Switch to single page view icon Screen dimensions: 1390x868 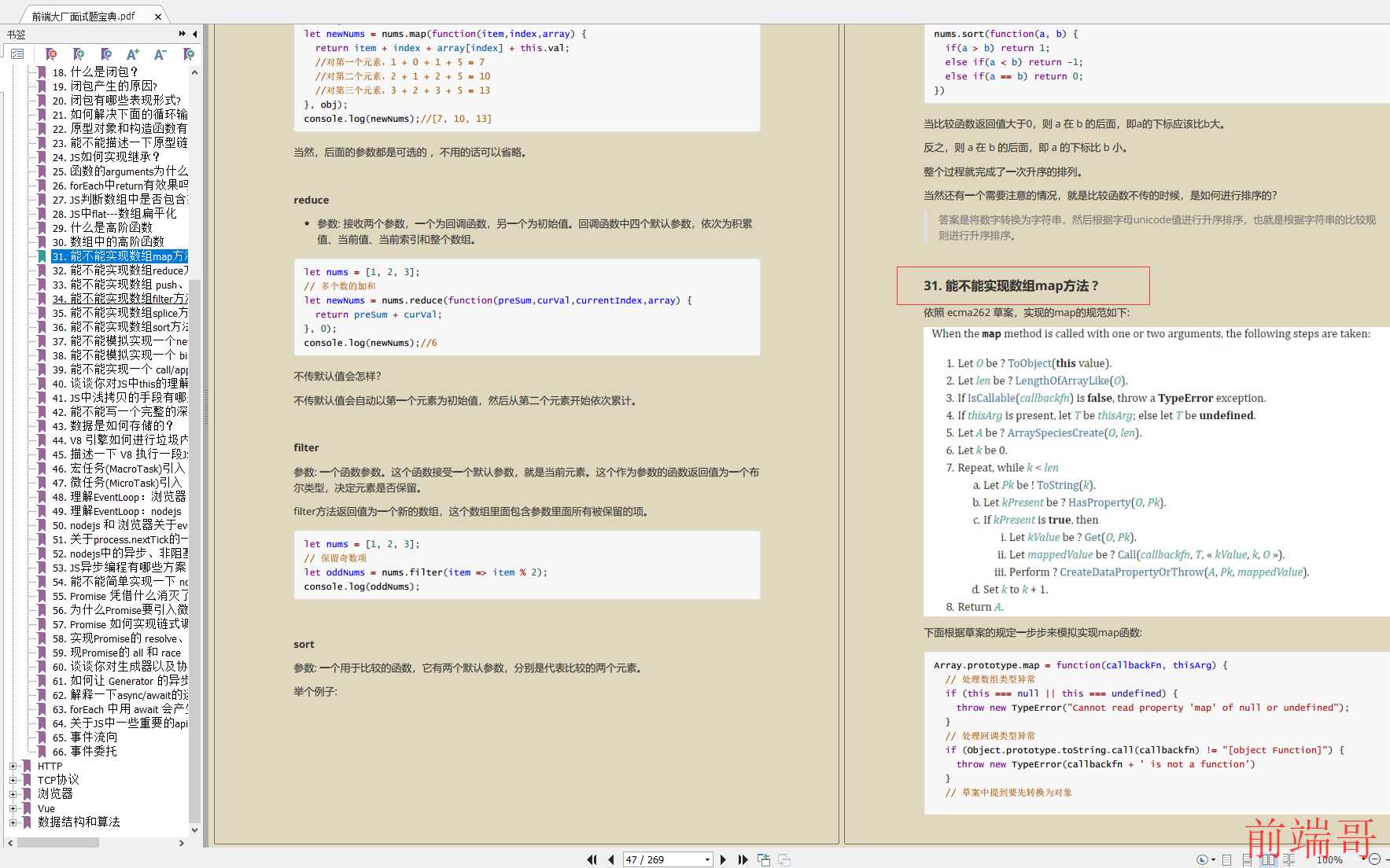1226,859
